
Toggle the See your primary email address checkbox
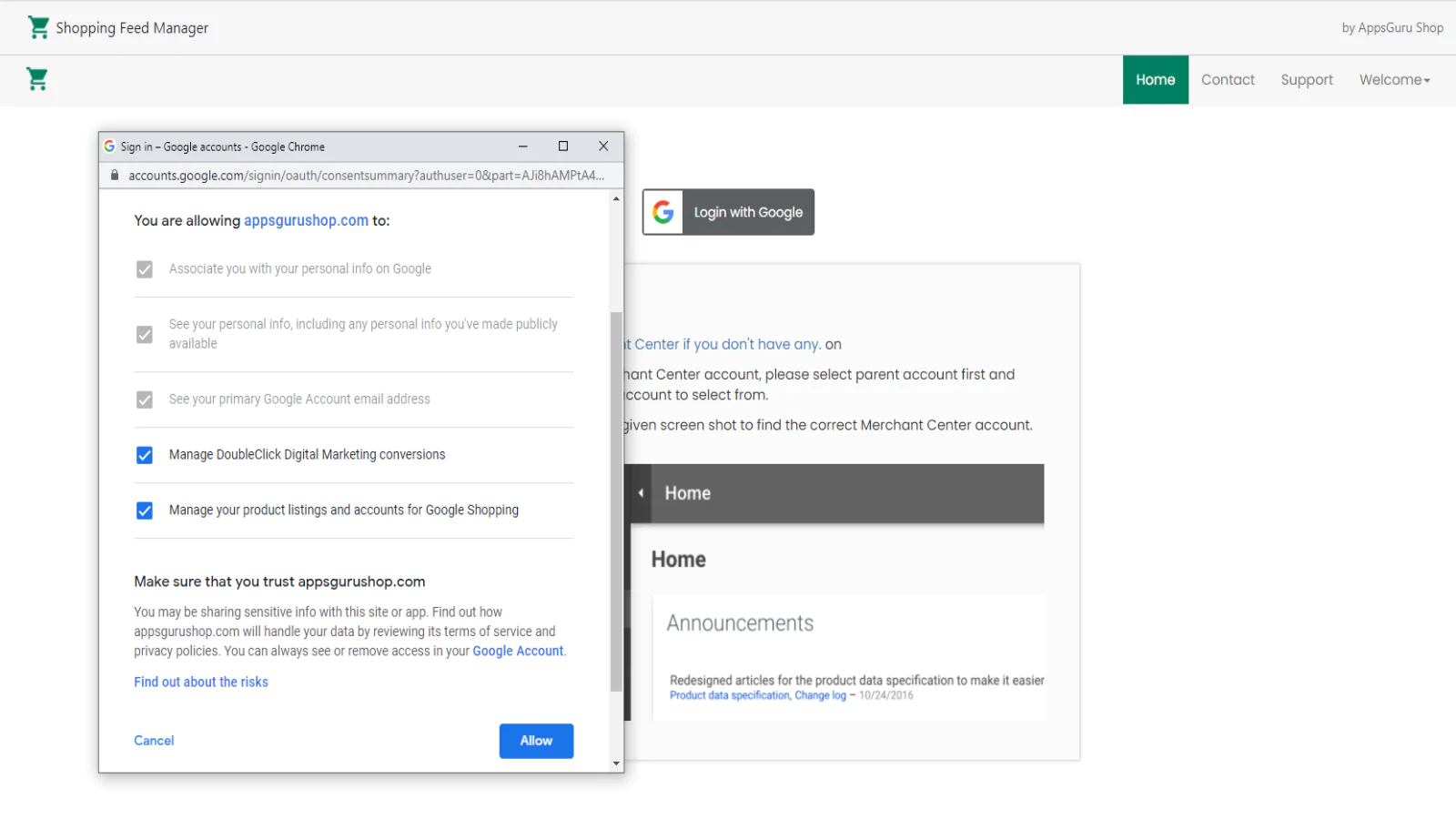[145, 399]
